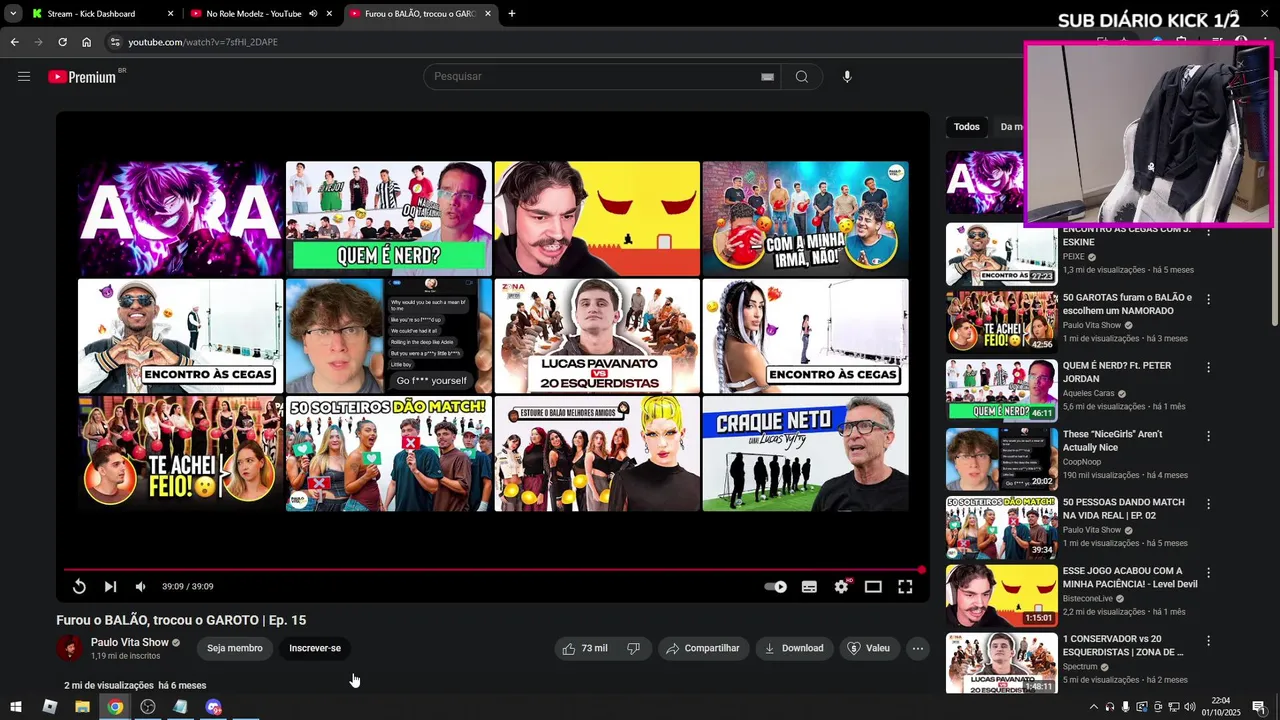Viewport: 1280px width, 720px height.
Task: Click the video progress bar
Action: 493,570
